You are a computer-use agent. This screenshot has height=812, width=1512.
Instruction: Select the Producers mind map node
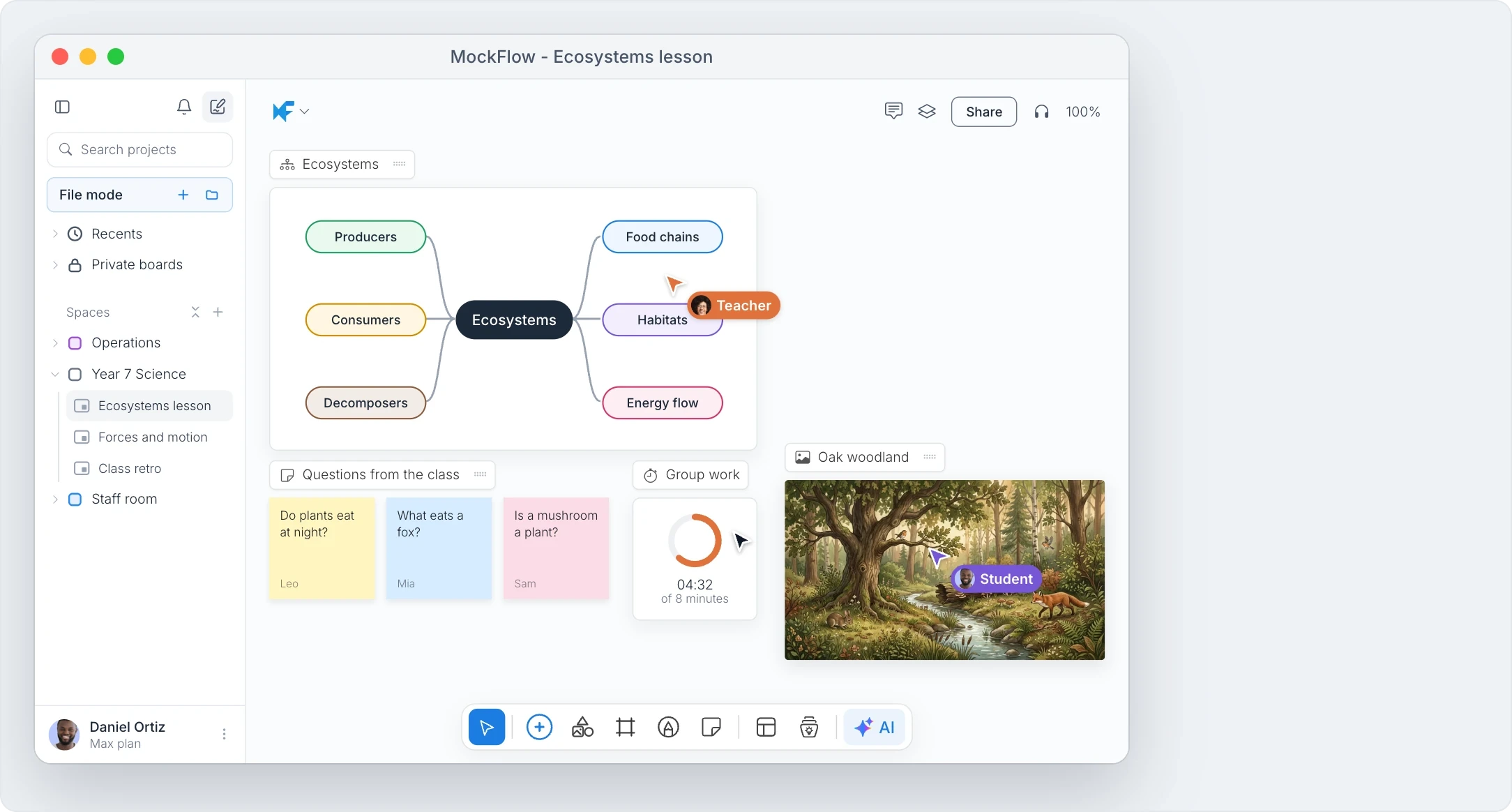(365, 236)
